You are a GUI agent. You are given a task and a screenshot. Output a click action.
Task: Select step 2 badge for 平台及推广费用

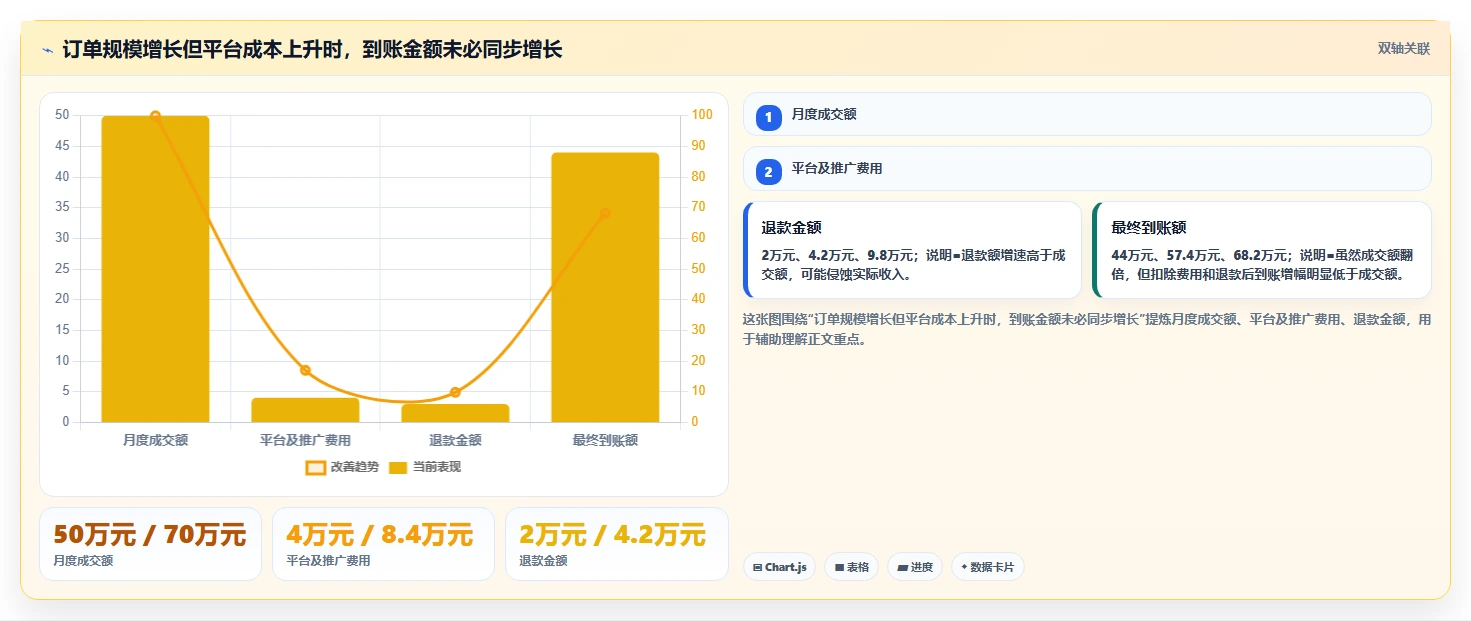point(768,172)
